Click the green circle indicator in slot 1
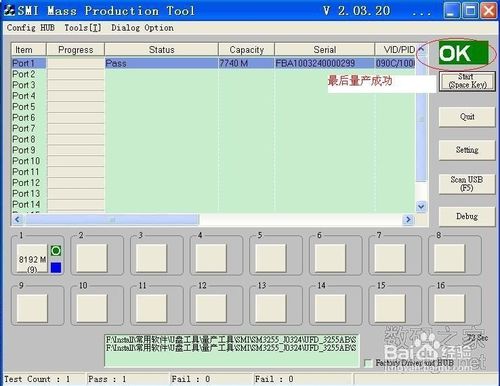Screen dimensions: 500x386 click(x=56, y=250)
